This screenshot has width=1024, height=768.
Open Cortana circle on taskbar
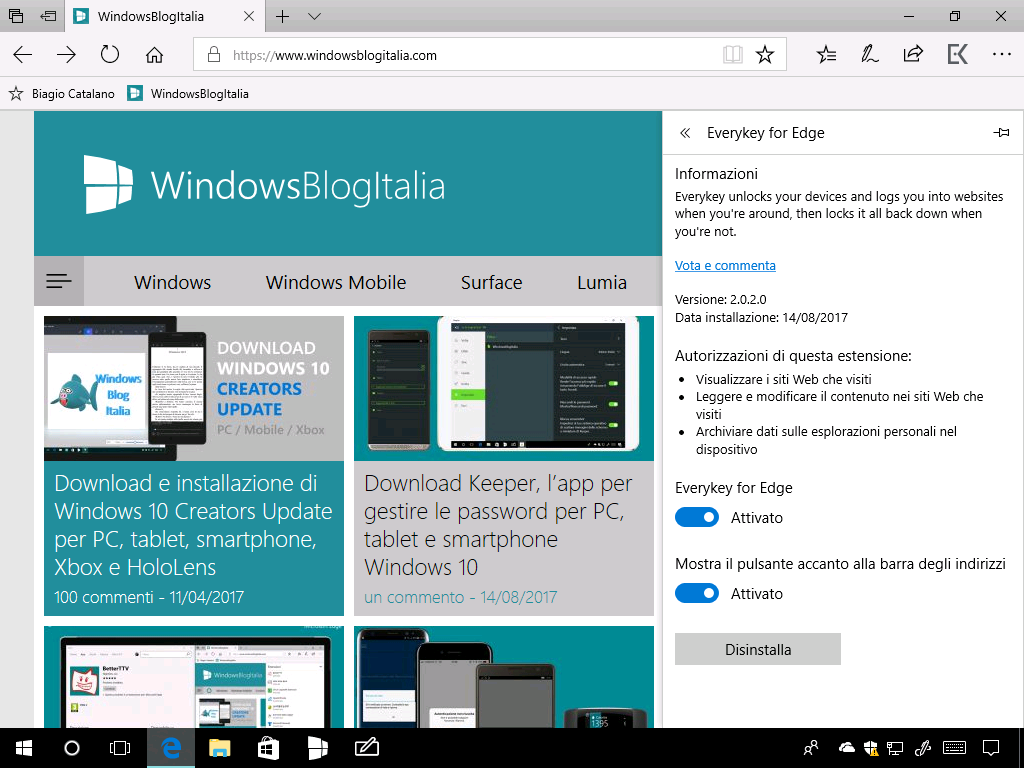72,748
